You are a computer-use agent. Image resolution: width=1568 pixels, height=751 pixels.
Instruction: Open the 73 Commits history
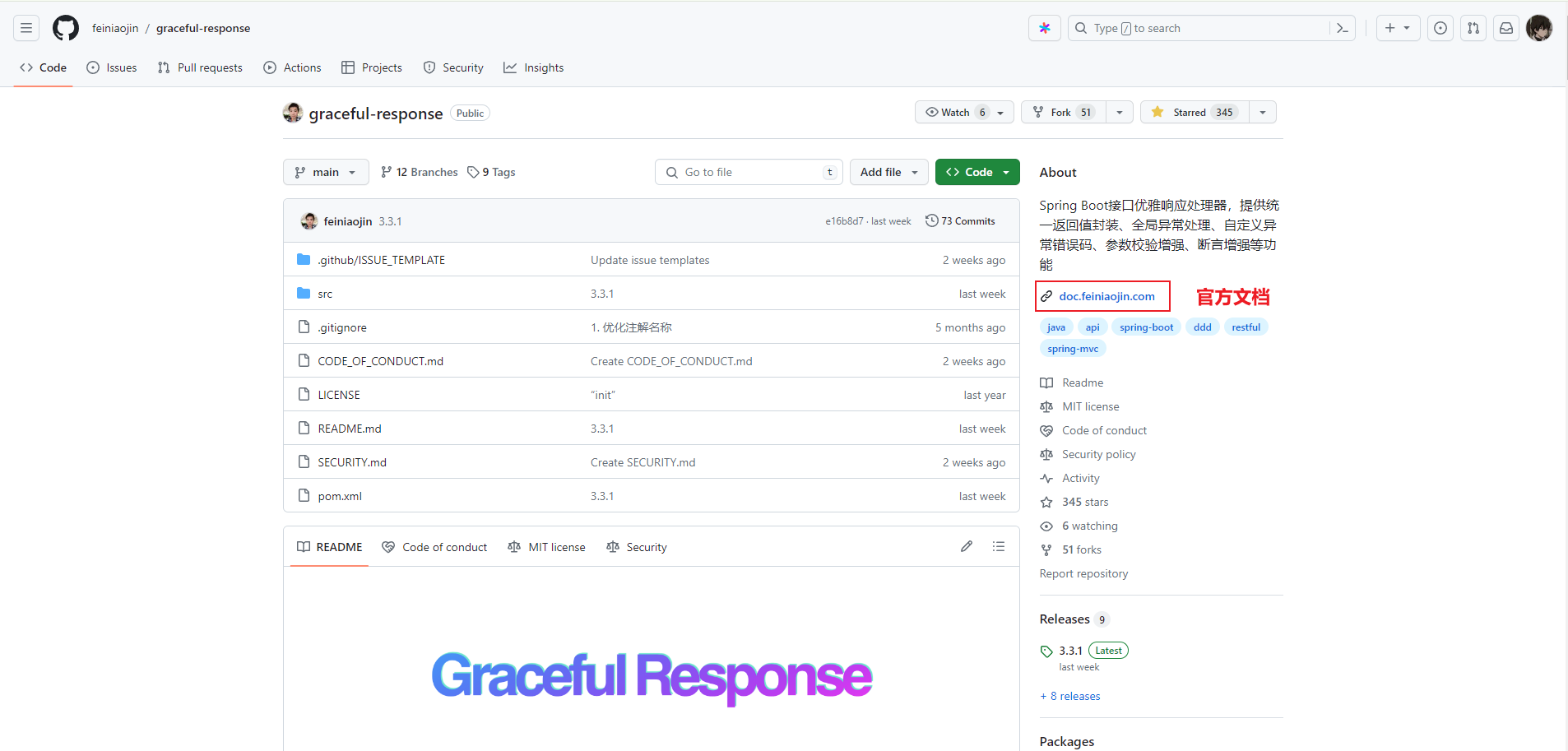pyautogui.click(x=960, y=220)
